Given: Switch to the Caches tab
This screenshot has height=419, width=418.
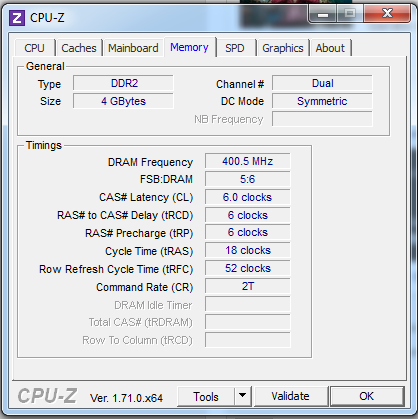Looking at the screenshot, I should [79, 48].
